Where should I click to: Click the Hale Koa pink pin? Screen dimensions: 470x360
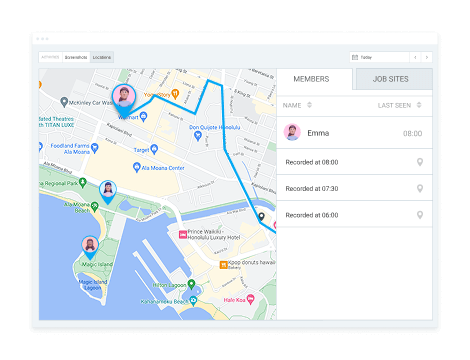coord(250,299)
